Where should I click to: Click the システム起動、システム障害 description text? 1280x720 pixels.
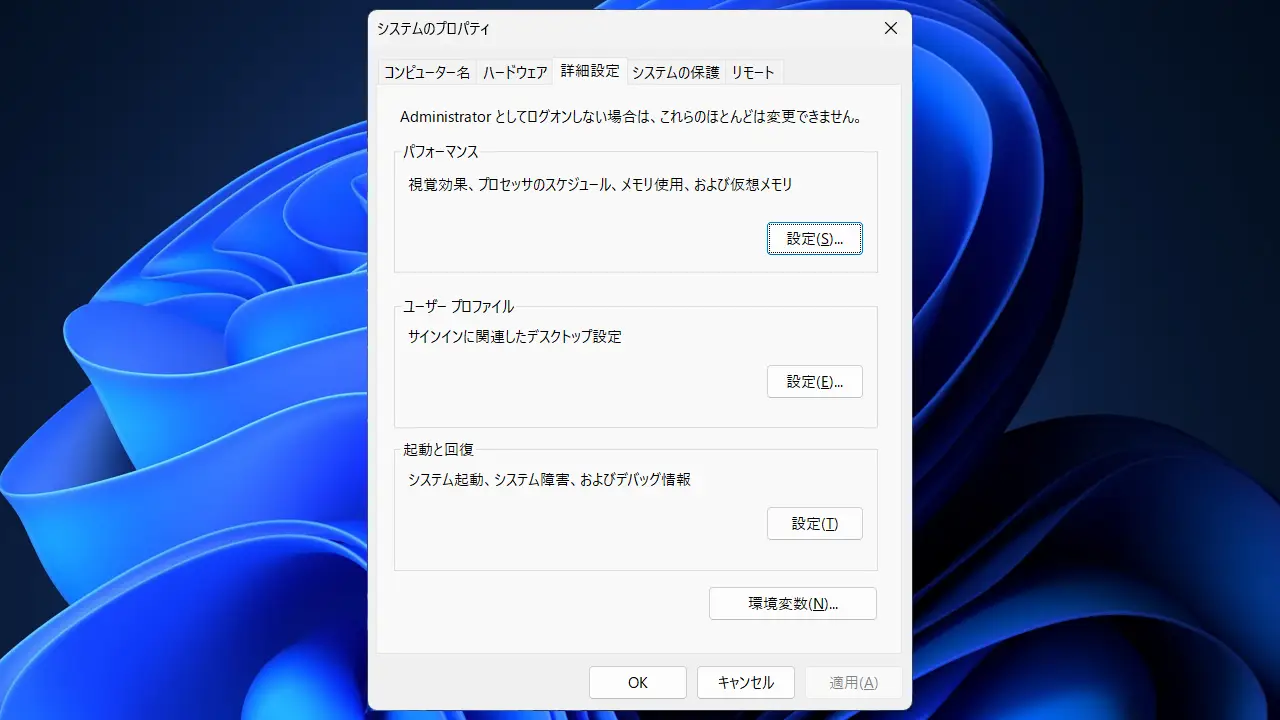coord(549,480)
